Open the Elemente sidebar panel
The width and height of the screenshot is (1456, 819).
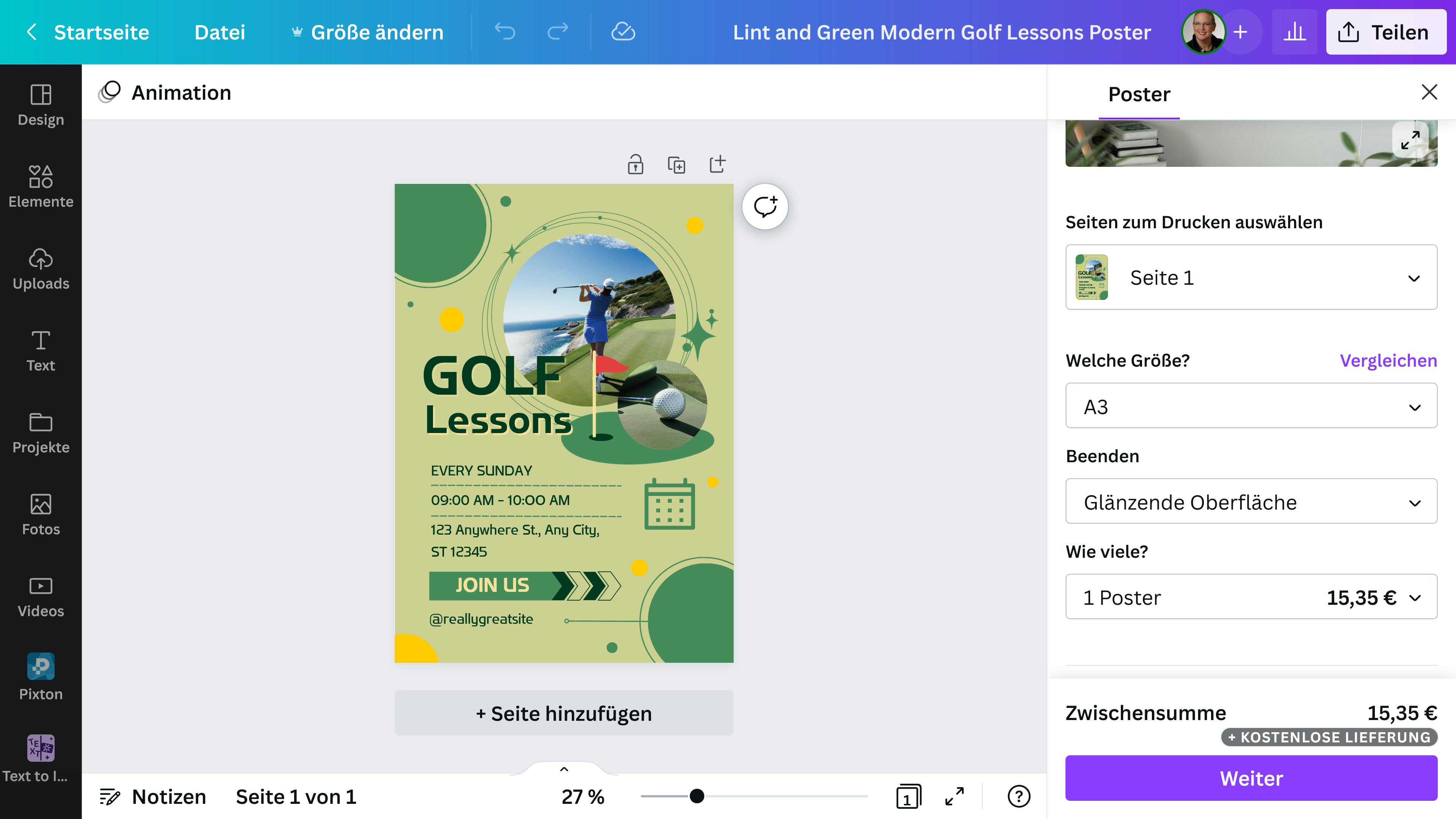[41, 186]
